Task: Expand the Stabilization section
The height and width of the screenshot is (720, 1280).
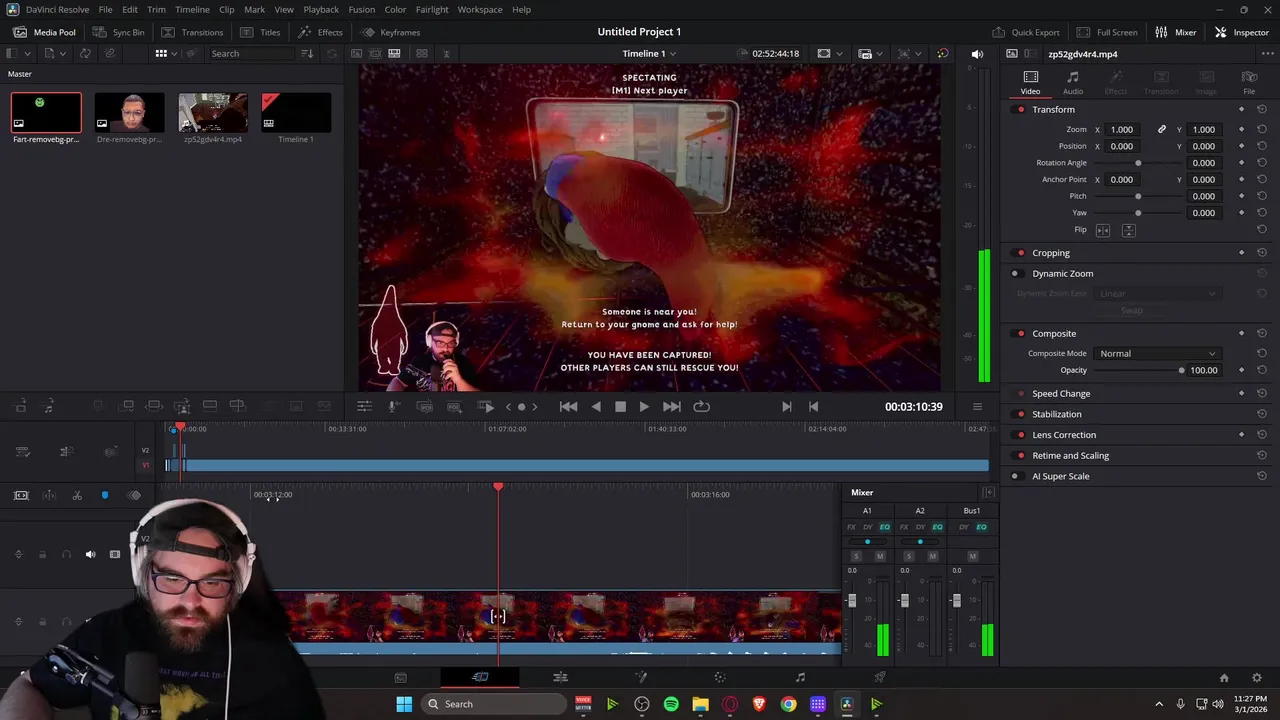Action: 1057,414
